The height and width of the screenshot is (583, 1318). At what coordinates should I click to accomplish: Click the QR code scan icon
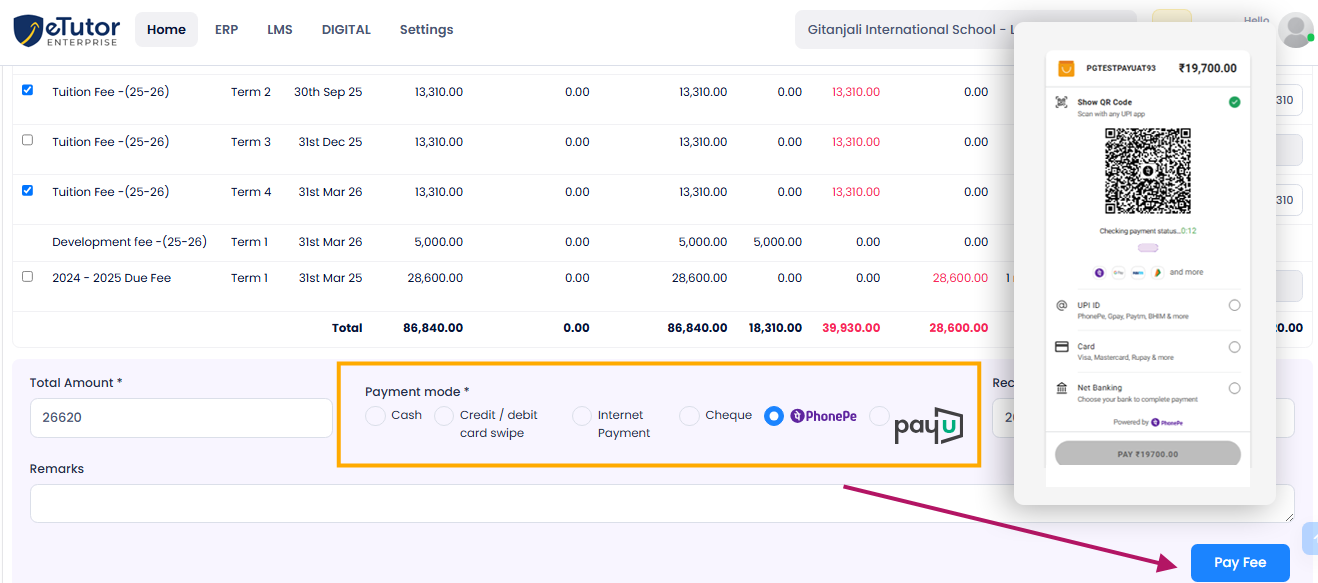pos(1062,103)
